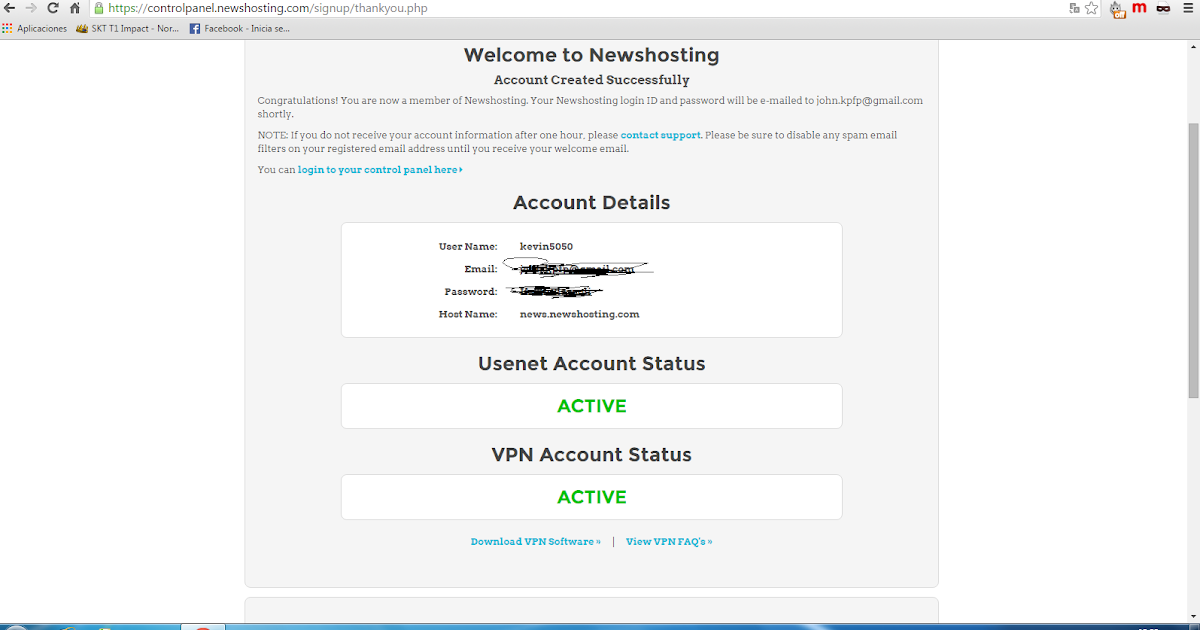Click the 'Download VPN Software' link
Screen dimensions: 1200x630
click(536, 542)
